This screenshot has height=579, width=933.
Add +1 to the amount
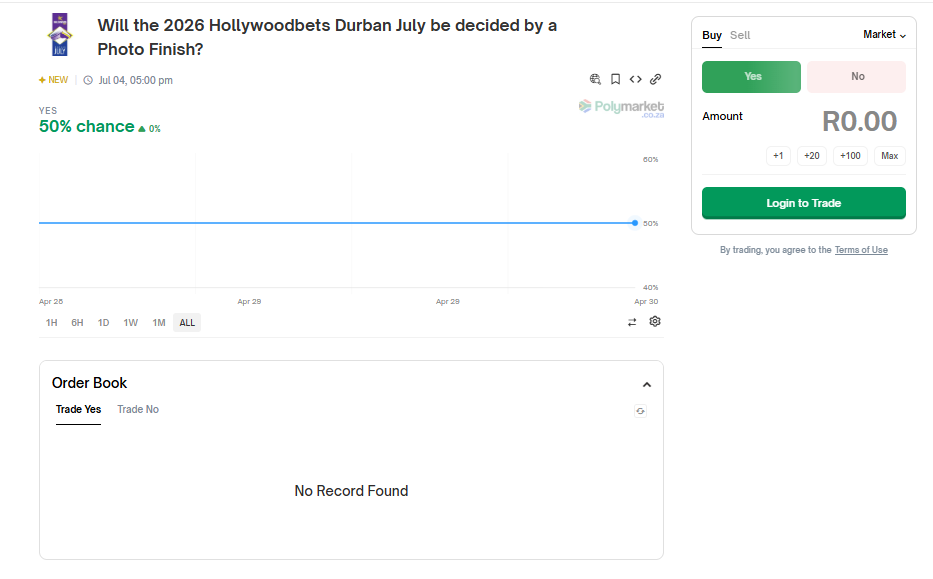click(x=778, y=156)
